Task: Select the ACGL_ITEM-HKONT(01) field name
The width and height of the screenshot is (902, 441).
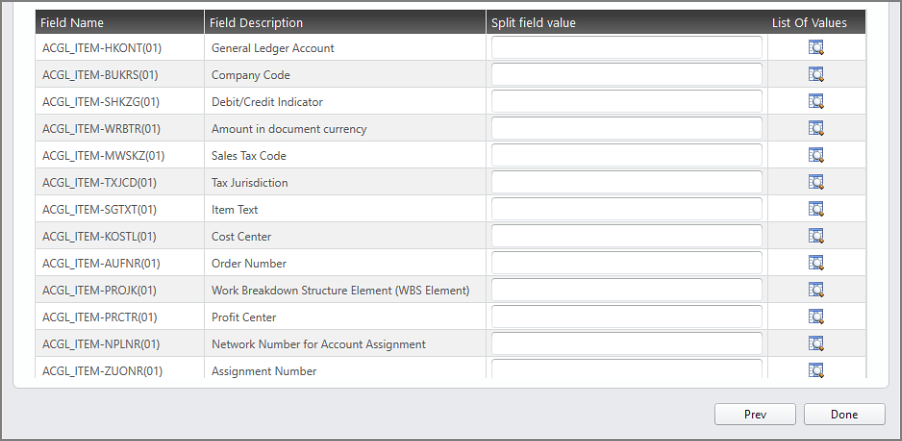Action: point(102,48)
